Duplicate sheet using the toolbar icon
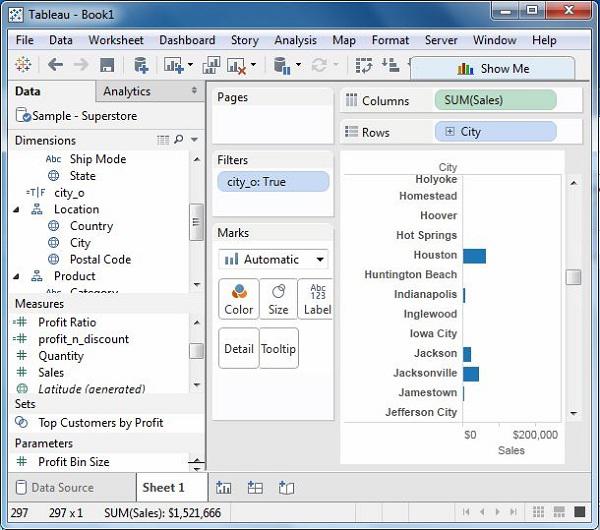This screenshot has width=600, height=530. click(211, 65)
